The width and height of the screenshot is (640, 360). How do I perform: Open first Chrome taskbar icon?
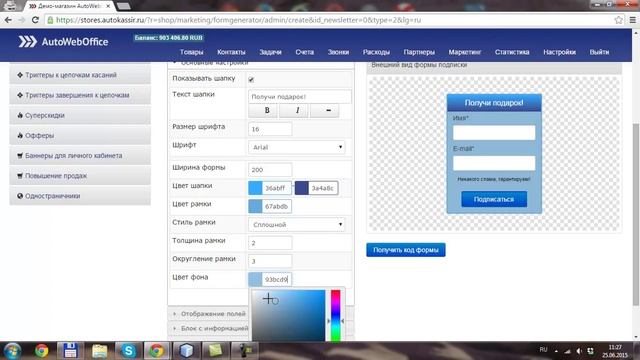point(41,351)
